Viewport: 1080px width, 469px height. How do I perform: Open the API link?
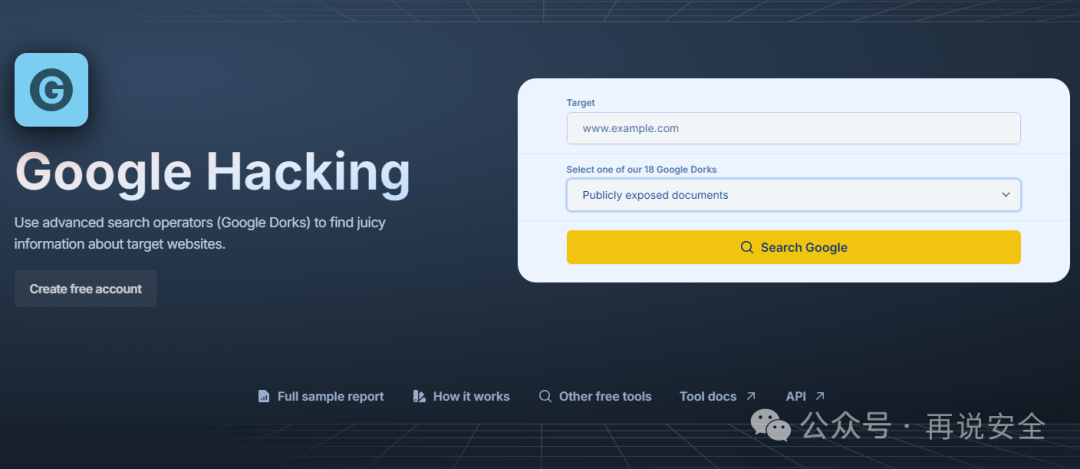(x=805, y=397)
